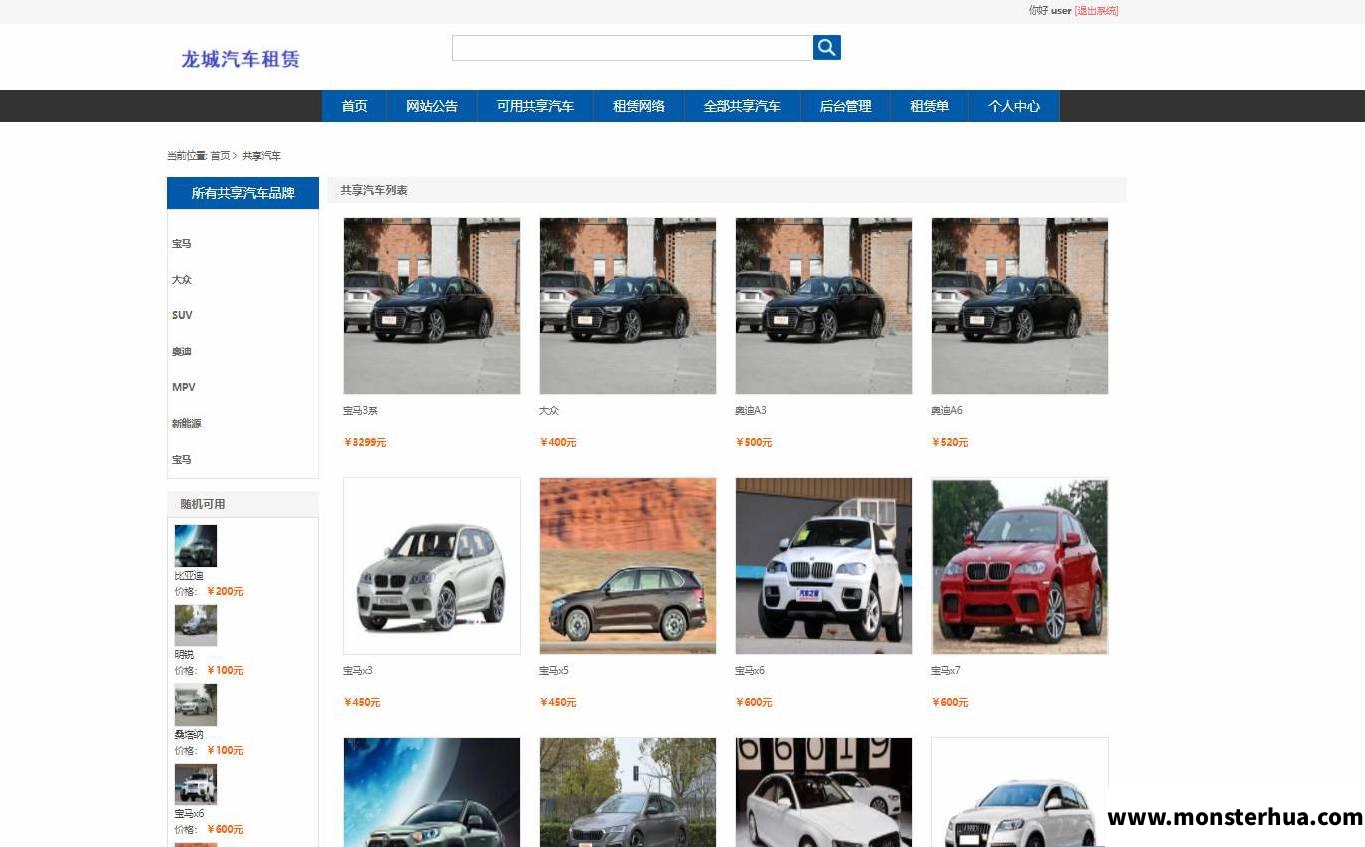
Task: Click the 宝马x5 title link
Action: click(554, 671)
